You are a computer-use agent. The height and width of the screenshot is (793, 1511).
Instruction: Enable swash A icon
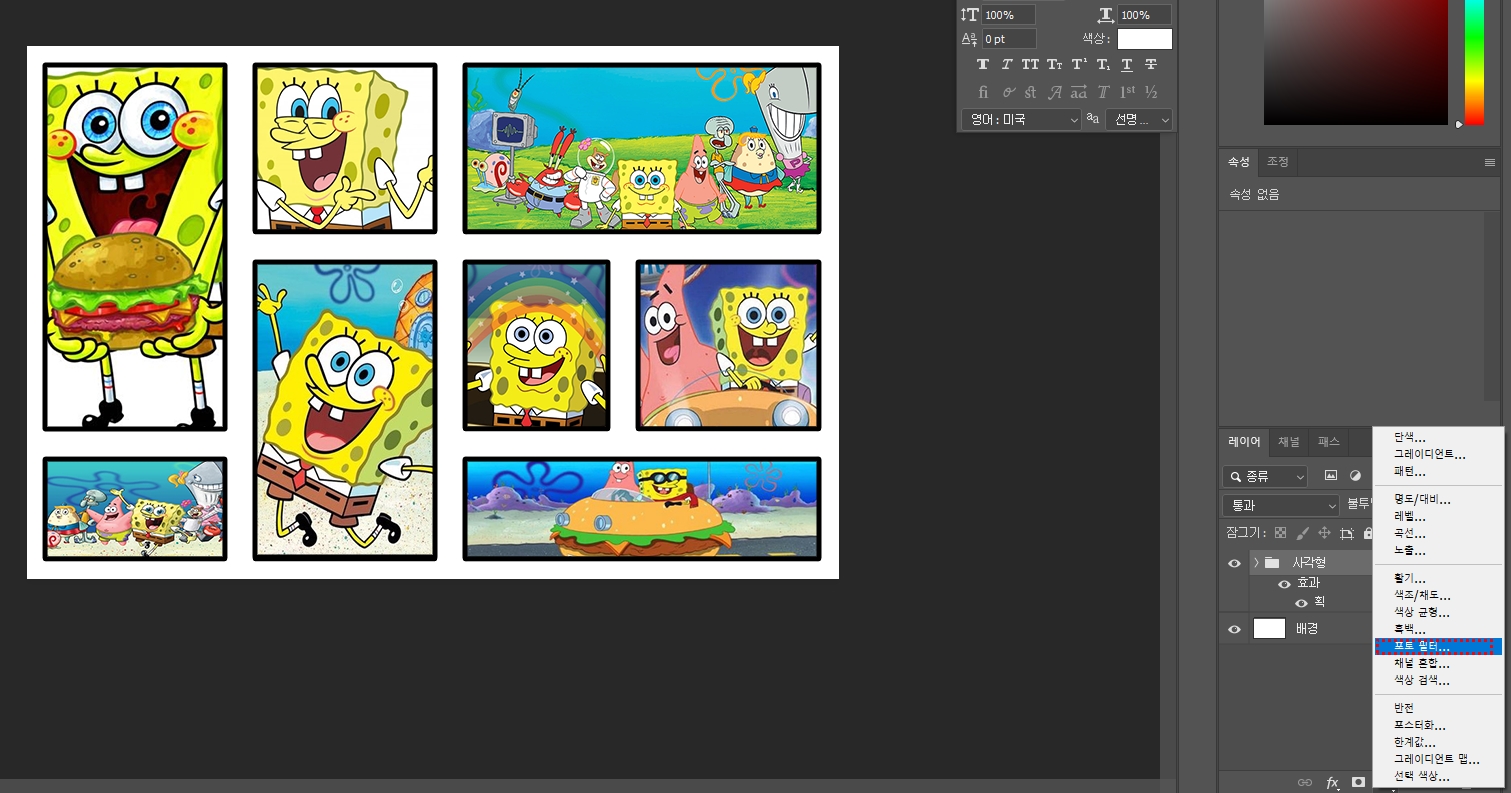coord(1055,92)
